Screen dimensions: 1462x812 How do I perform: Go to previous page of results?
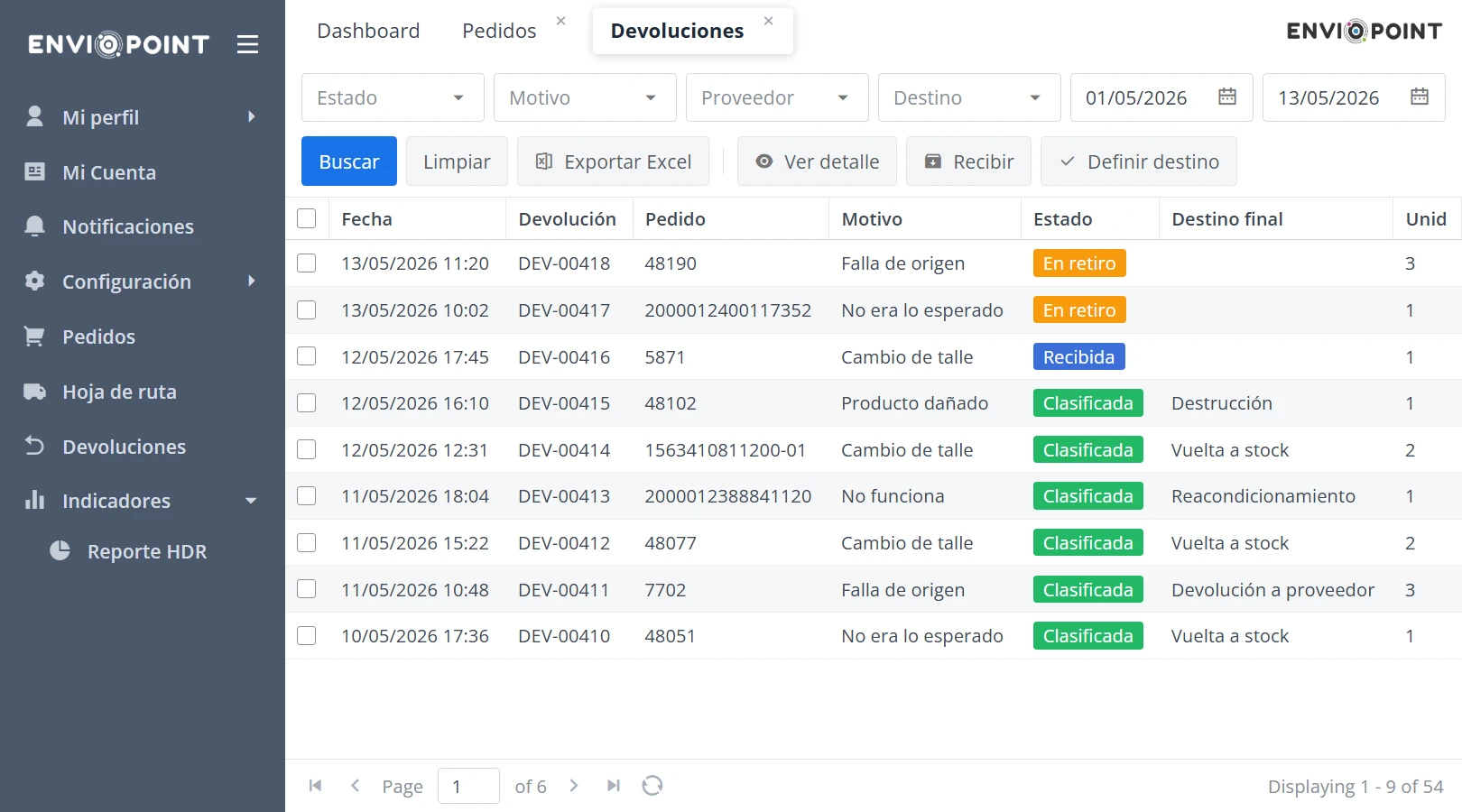[x=356, y=786]
